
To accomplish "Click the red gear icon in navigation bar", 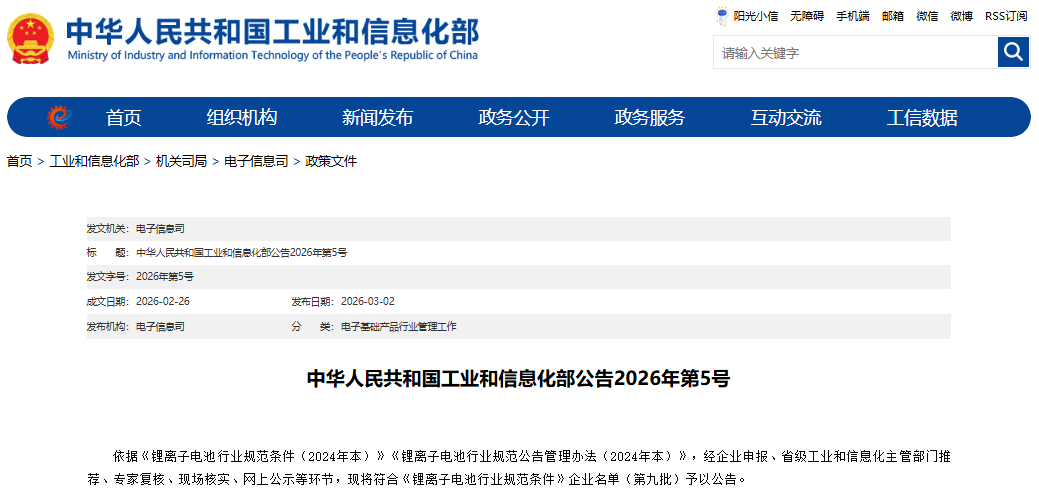I will coord(59,118).
